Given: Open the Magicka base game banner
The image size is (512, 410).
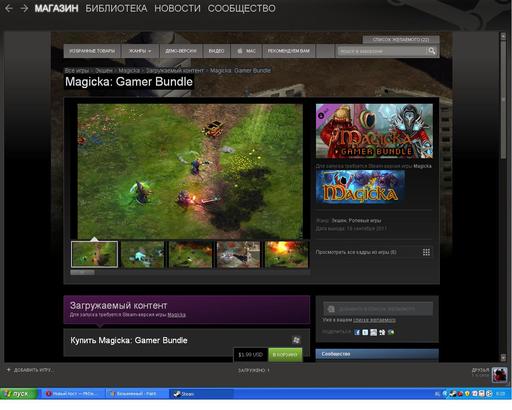Looking at the screenshot, I should click(x=360, y=187).
